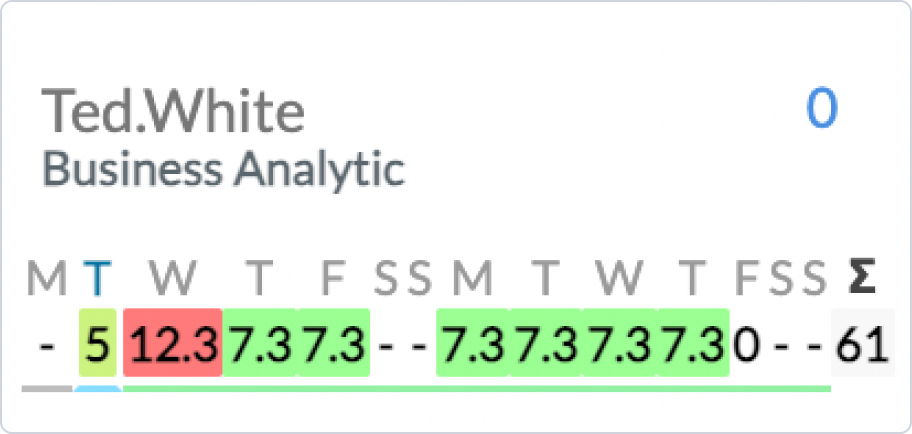Click the green progress underline bar
The image size is (912, 434).
click(476, 387)
